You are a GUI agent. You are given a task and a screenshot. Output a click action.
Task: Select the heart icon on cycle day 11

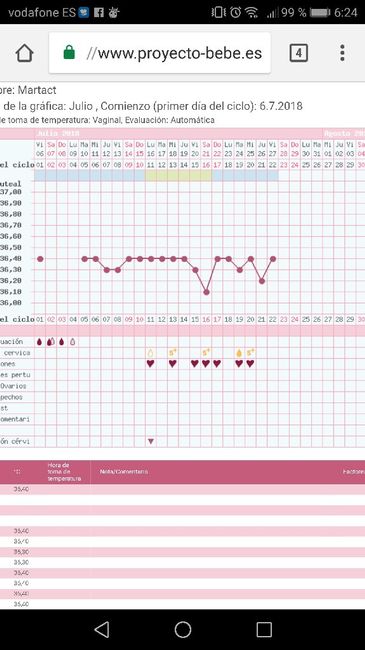(151, 364)
